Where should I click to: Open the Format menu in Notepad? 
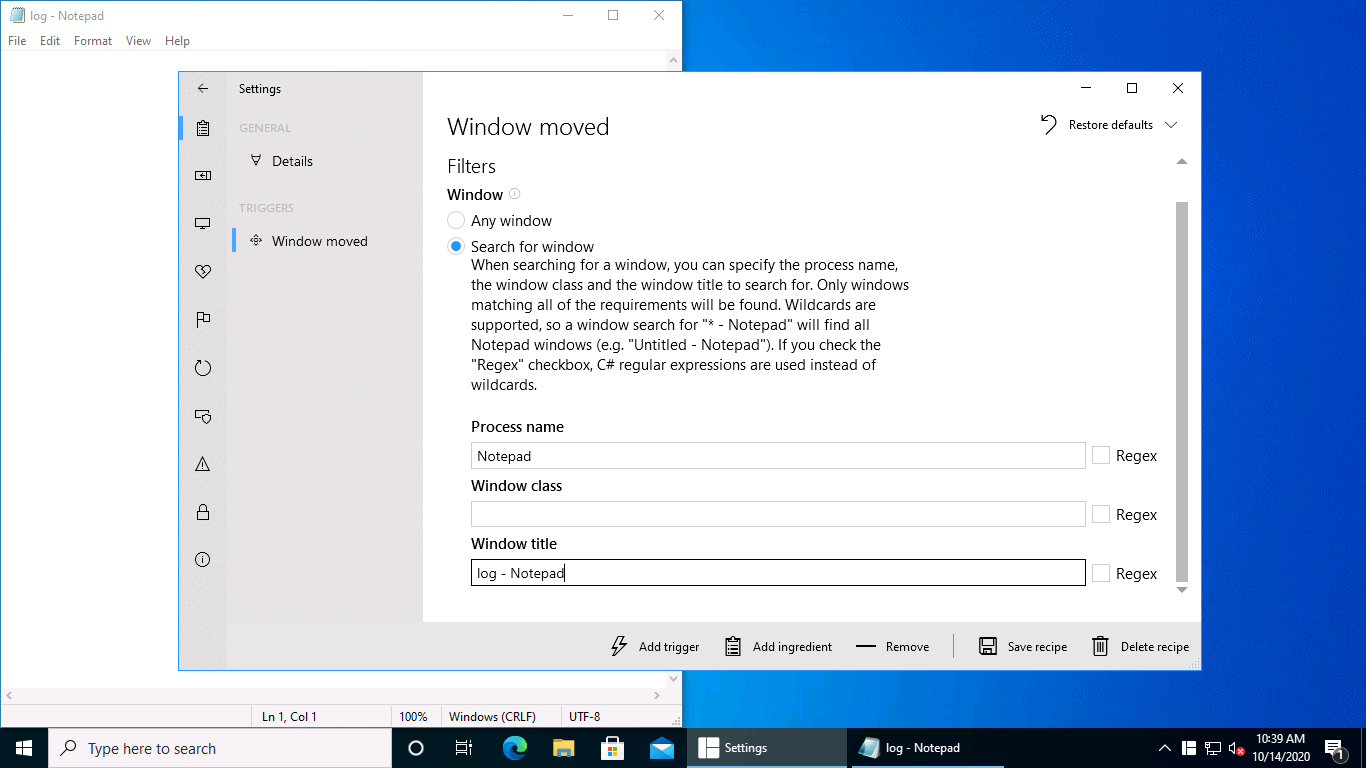[93, 41]
